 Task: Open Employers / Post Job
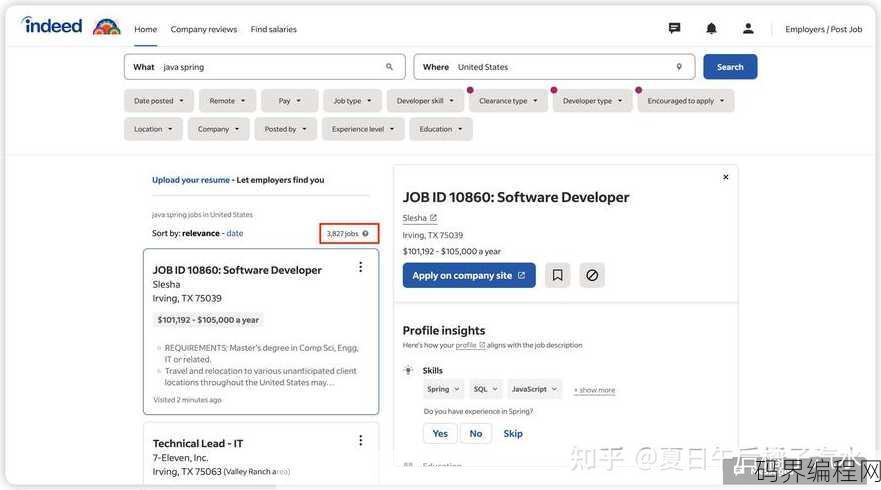[x=823, y=29]
